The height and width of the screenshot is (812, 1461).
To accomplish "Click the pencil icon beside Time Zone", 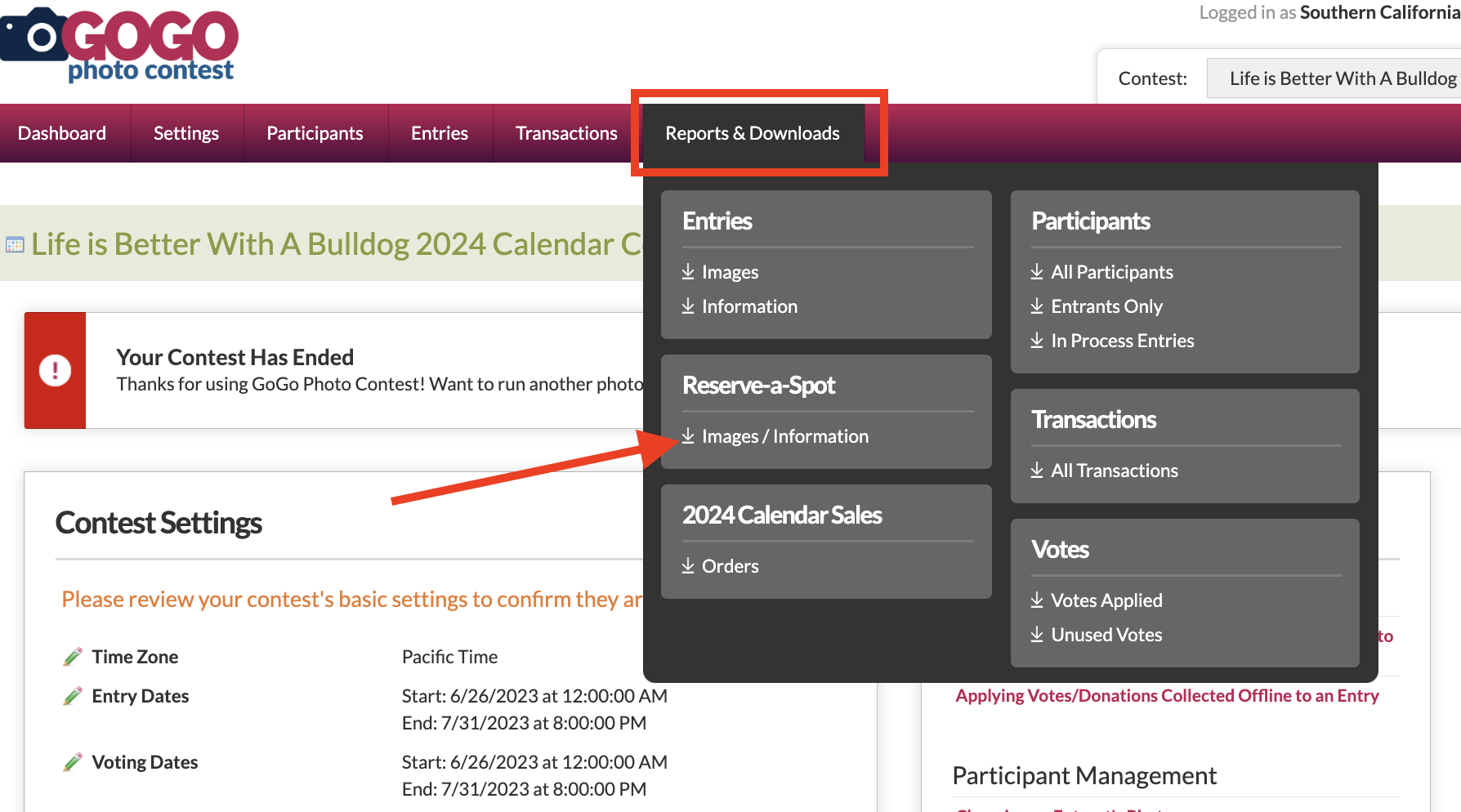I will 73,657.
